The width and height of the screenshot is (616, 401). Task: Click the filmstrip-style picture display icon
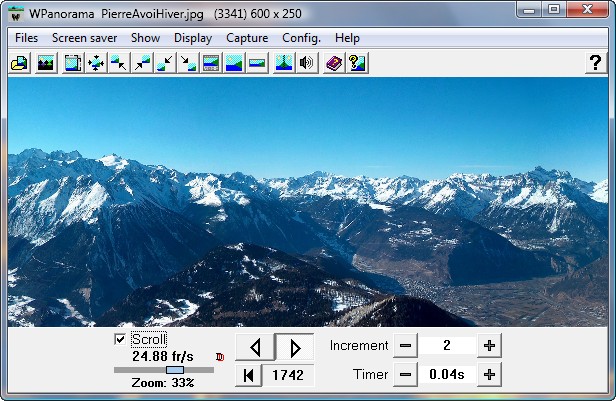point(211,63)
